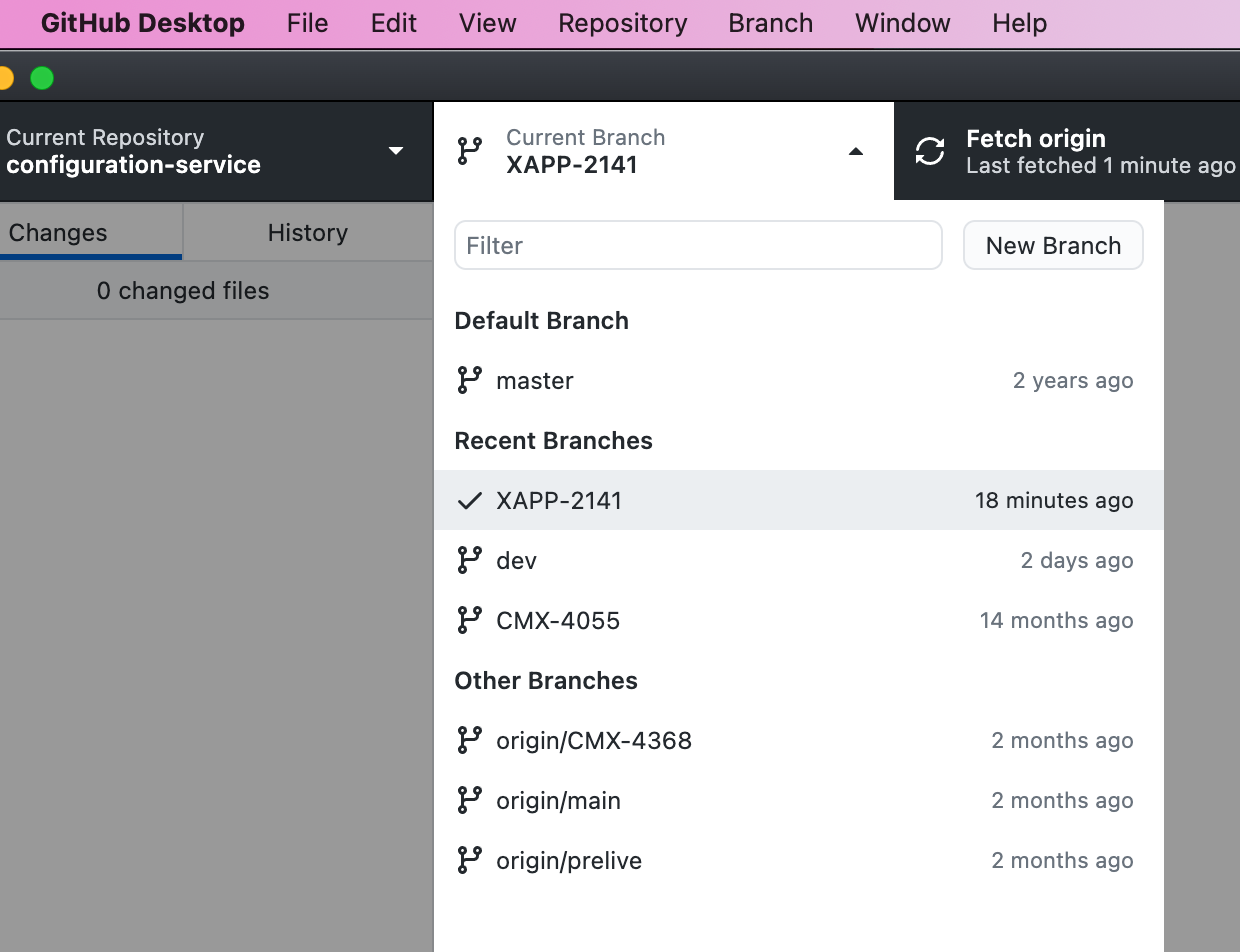This screenshot has width=1240, height=952.
Task: Open the File menu
Action: [x=307, y=23]
